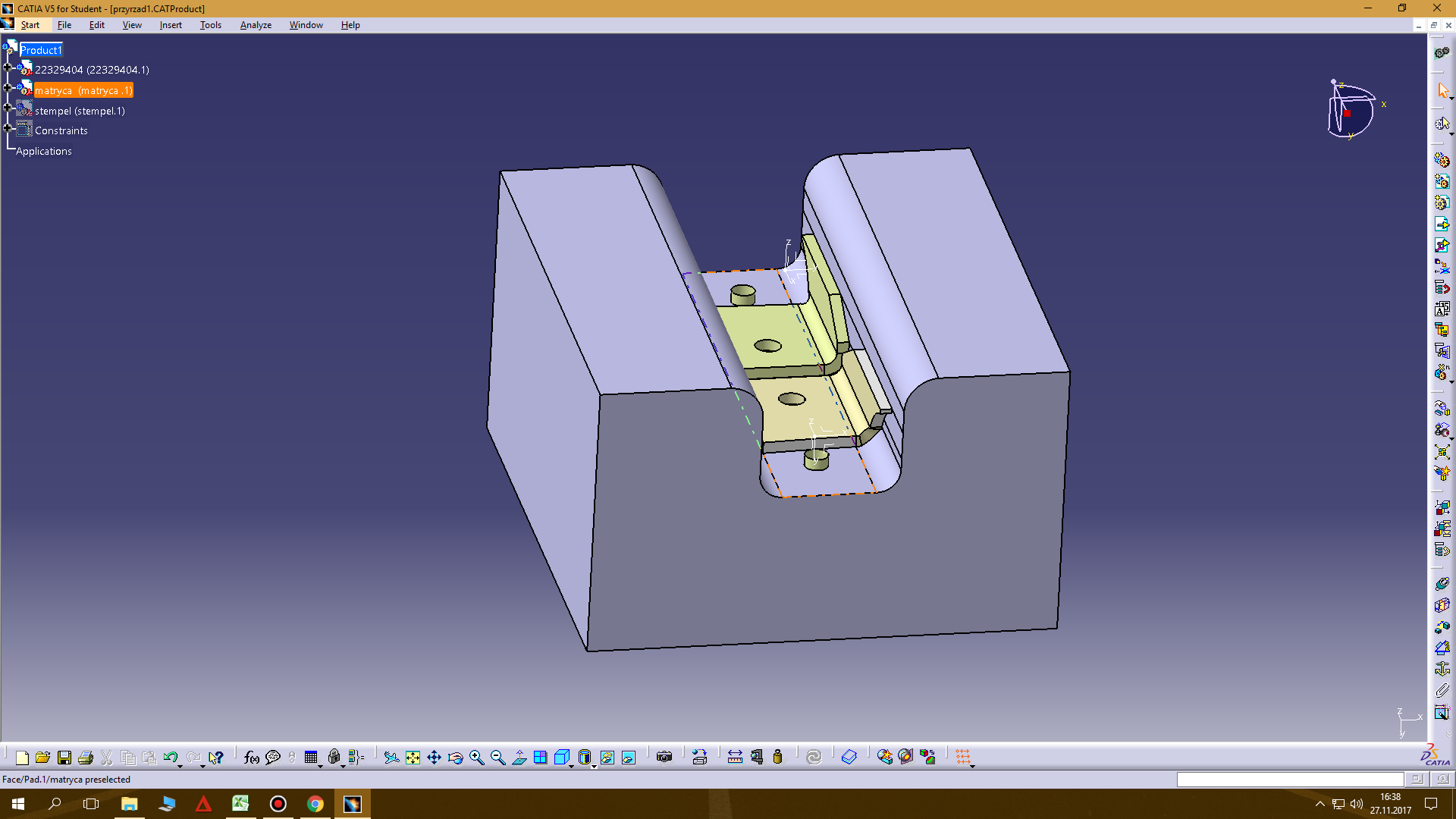Click the Save icon in bottom toolbar
This screenshot has height=819, width=1456.
[x=64, y=758]
